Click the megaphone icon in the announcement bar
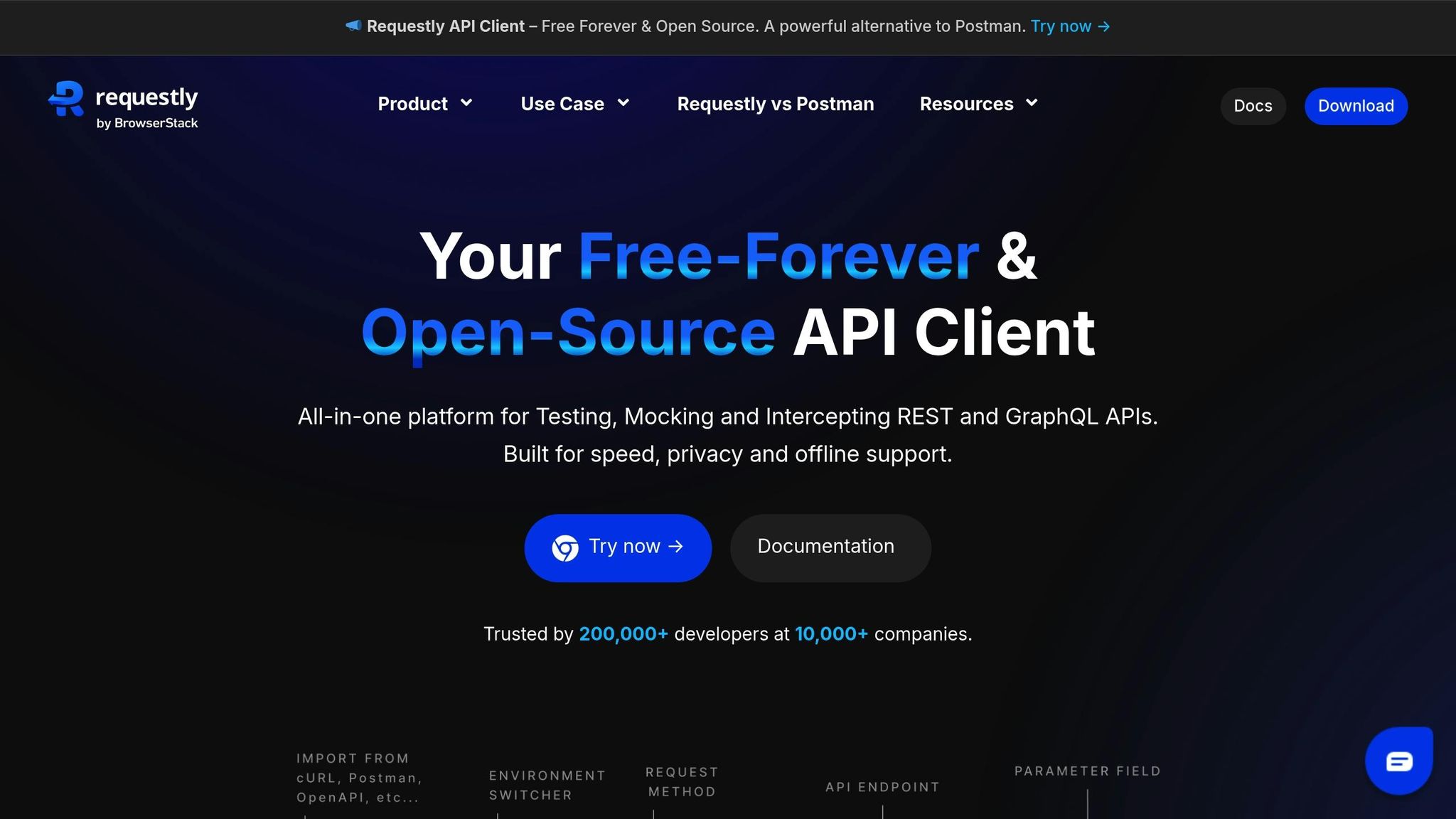 click(x=353, y=26)
